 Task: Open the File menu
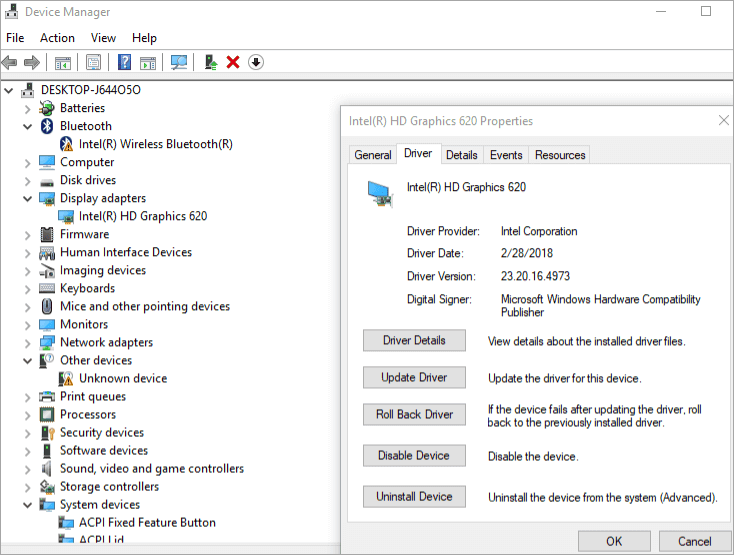click(15, 38)
